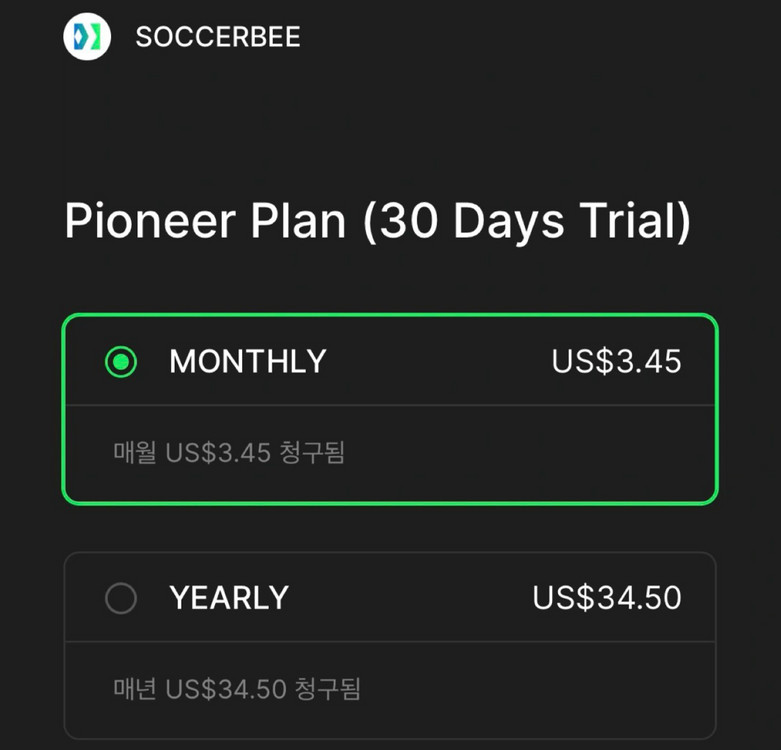781x750 pixels.
Task: Select the YEARLY radio button
Action: (121, 598)
